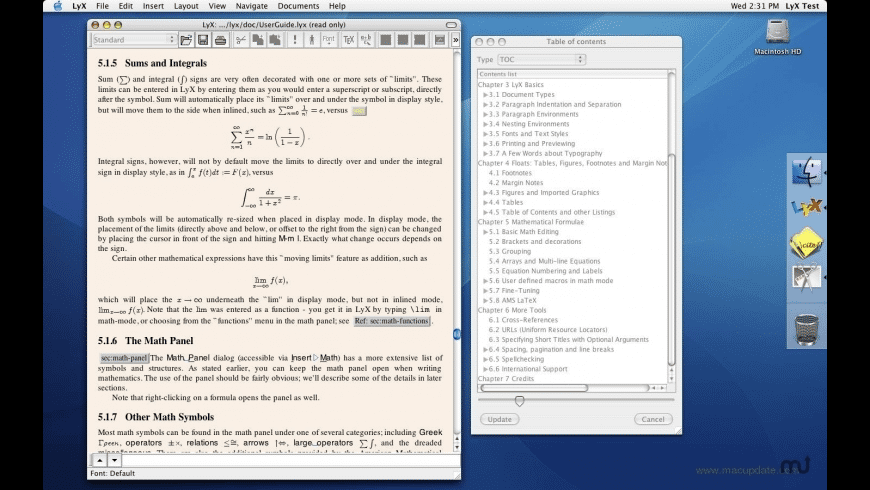Select '4.2 Margin Notes' in contents list

pos(515,183)
